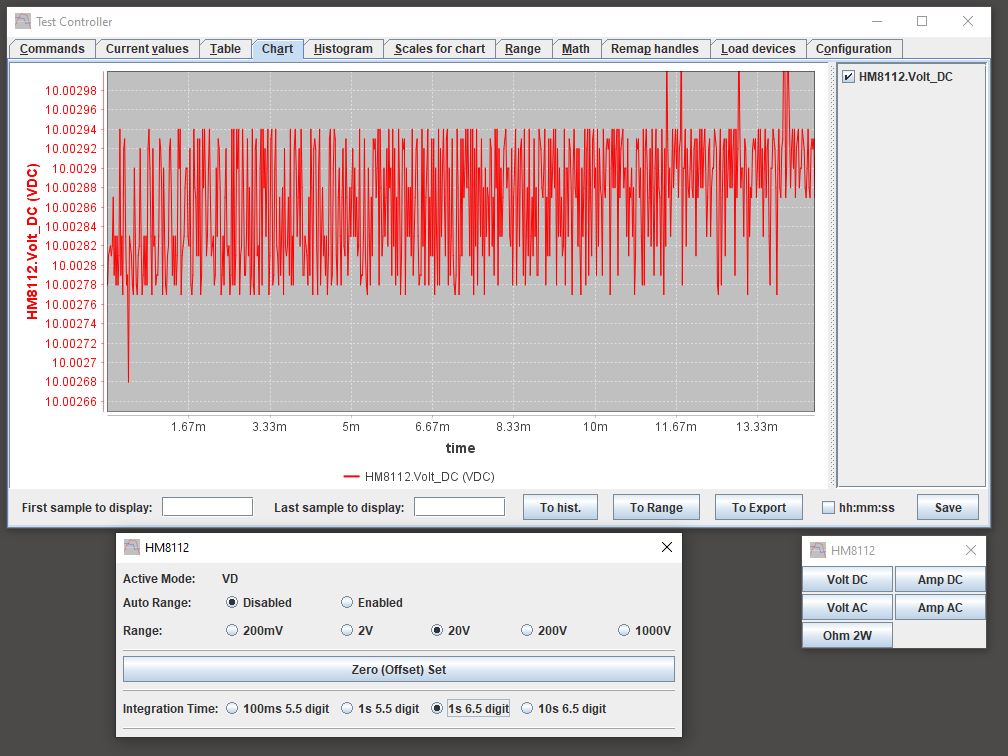
Task: Switch meter to Volt DC mode
Action: click(x=847, y=579)
